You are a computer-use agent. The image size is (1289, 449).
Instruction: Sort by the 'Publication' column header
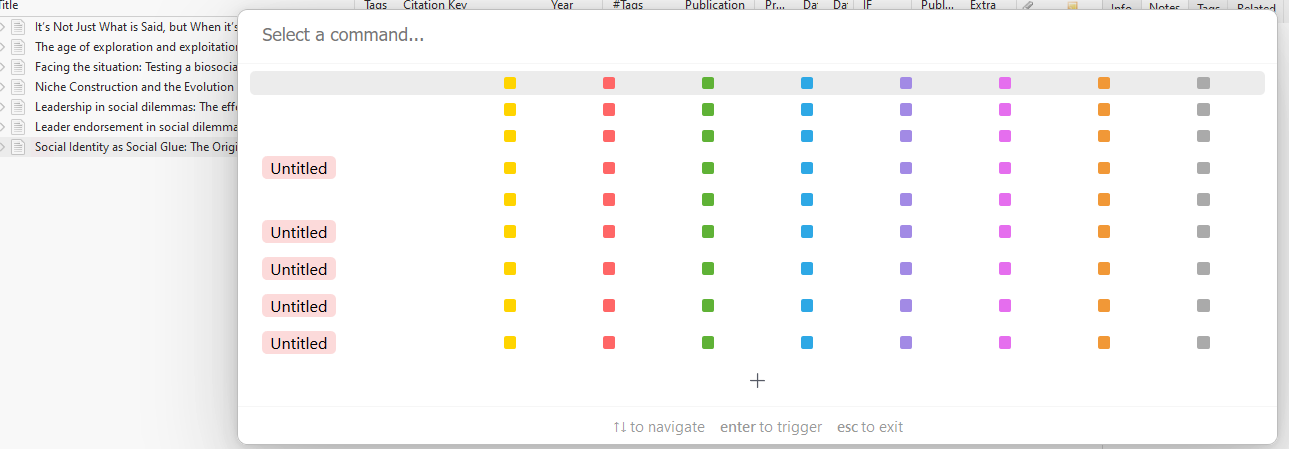(x=714, y=5)
